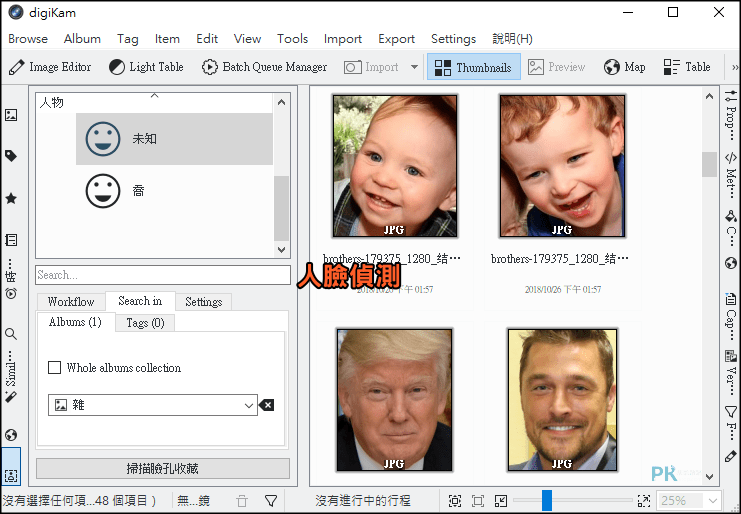Select the baby face thumbnail

pyautogui.click(x=395, y=166)
